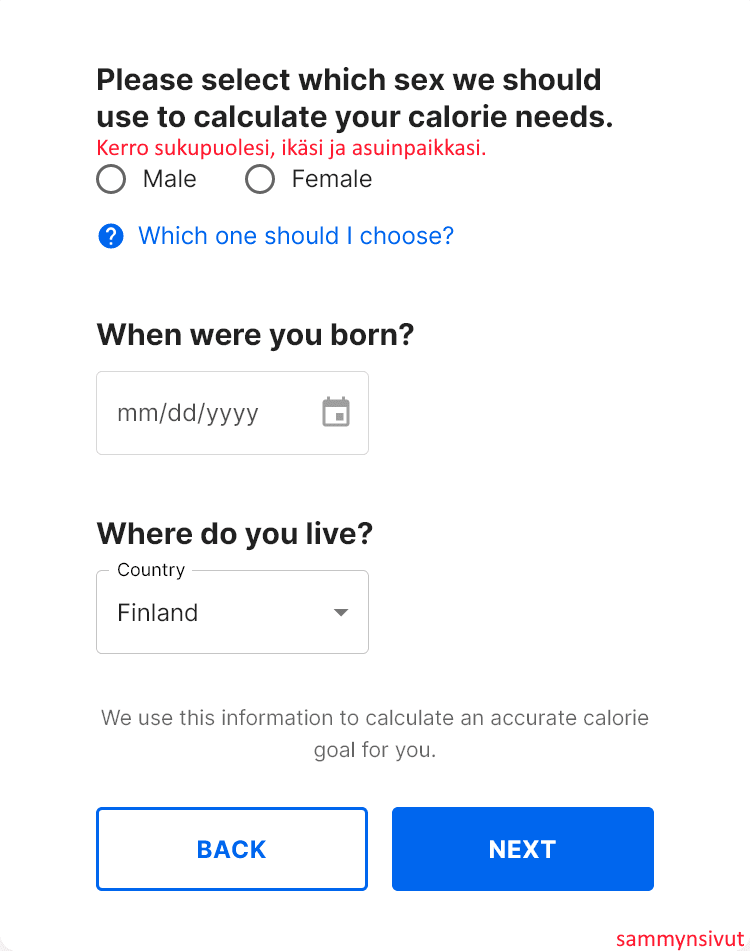Viewport: 750px width, 951px height.
Task: Expand the Country dropdown arrow
Action: (x=341, y=612)
